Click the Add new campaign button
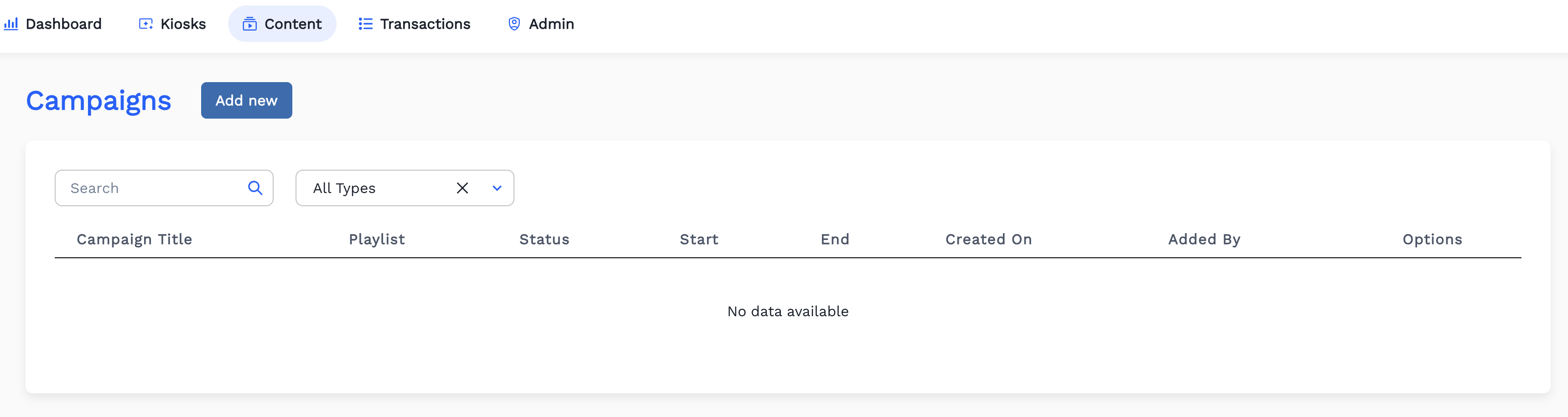Viewport: 1568px width, 417px height. click(247, 100)
